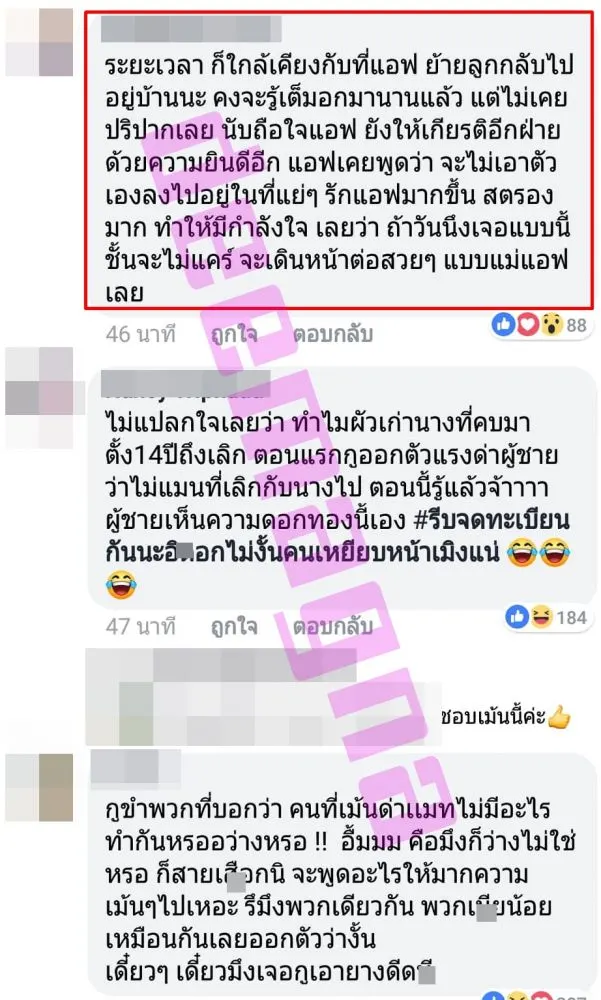Screen dimensions: 601x1000
Task: Click ตอบกลับ under the 47 นาที comment
Action: pyautogui.click(x=332, y=626)
